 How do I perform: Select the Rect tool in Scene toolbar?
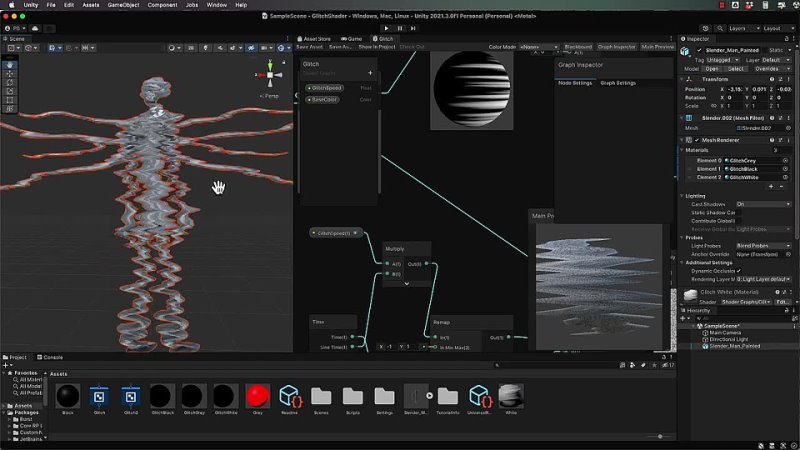pyautogui.click(x=10, y=99)
